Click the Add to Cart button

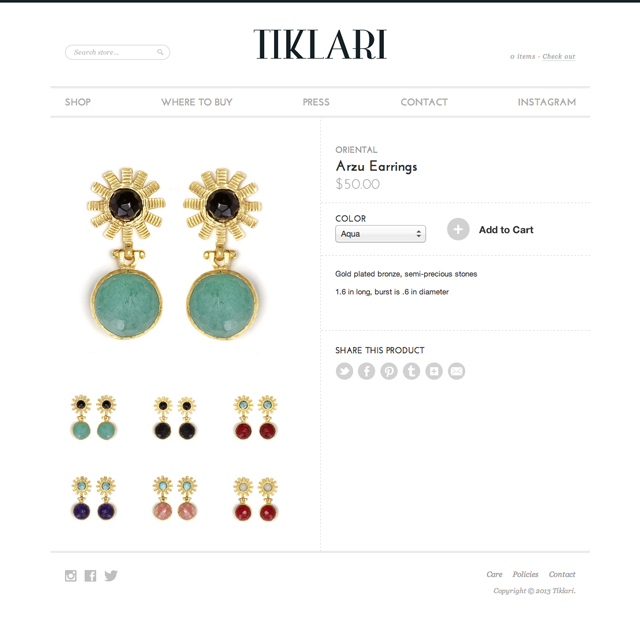pyautogui.click(x=490, y=230)
